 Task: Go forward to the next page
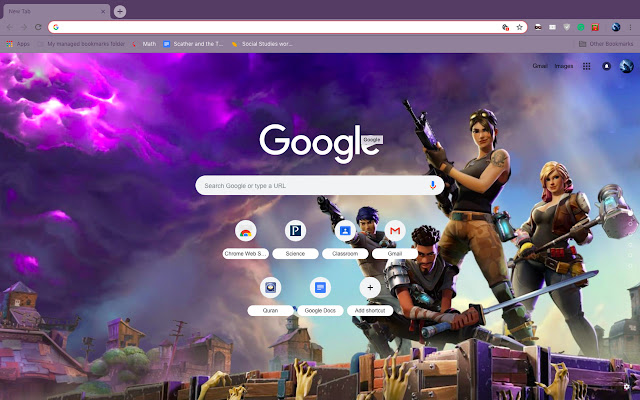24,27
